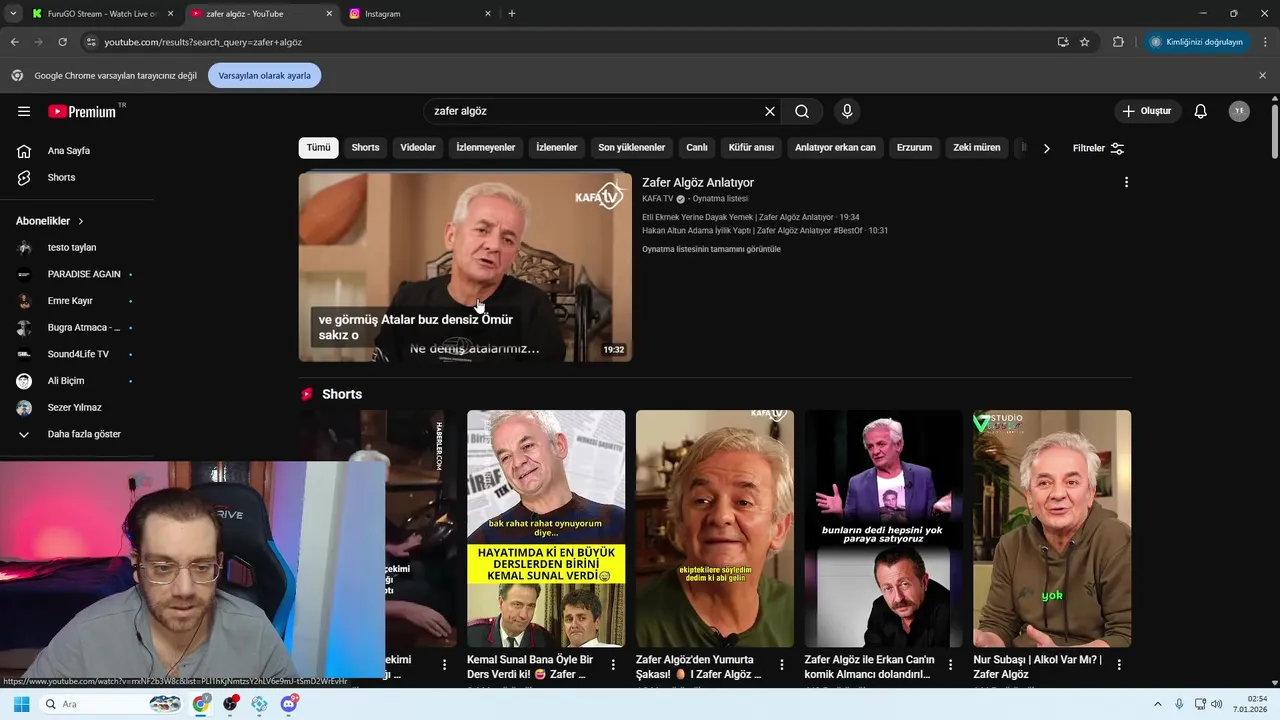Open the account avatar menu

click(1239, 111)
